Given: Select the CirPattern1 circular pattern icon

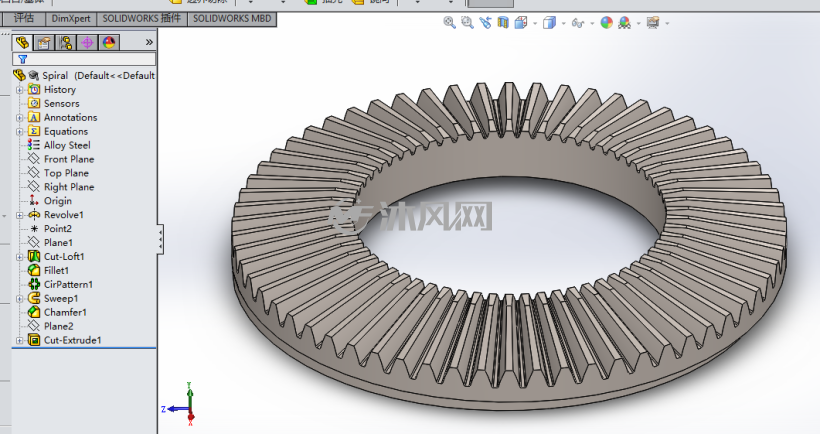Looking at the screenshot, I should point(34,284).
